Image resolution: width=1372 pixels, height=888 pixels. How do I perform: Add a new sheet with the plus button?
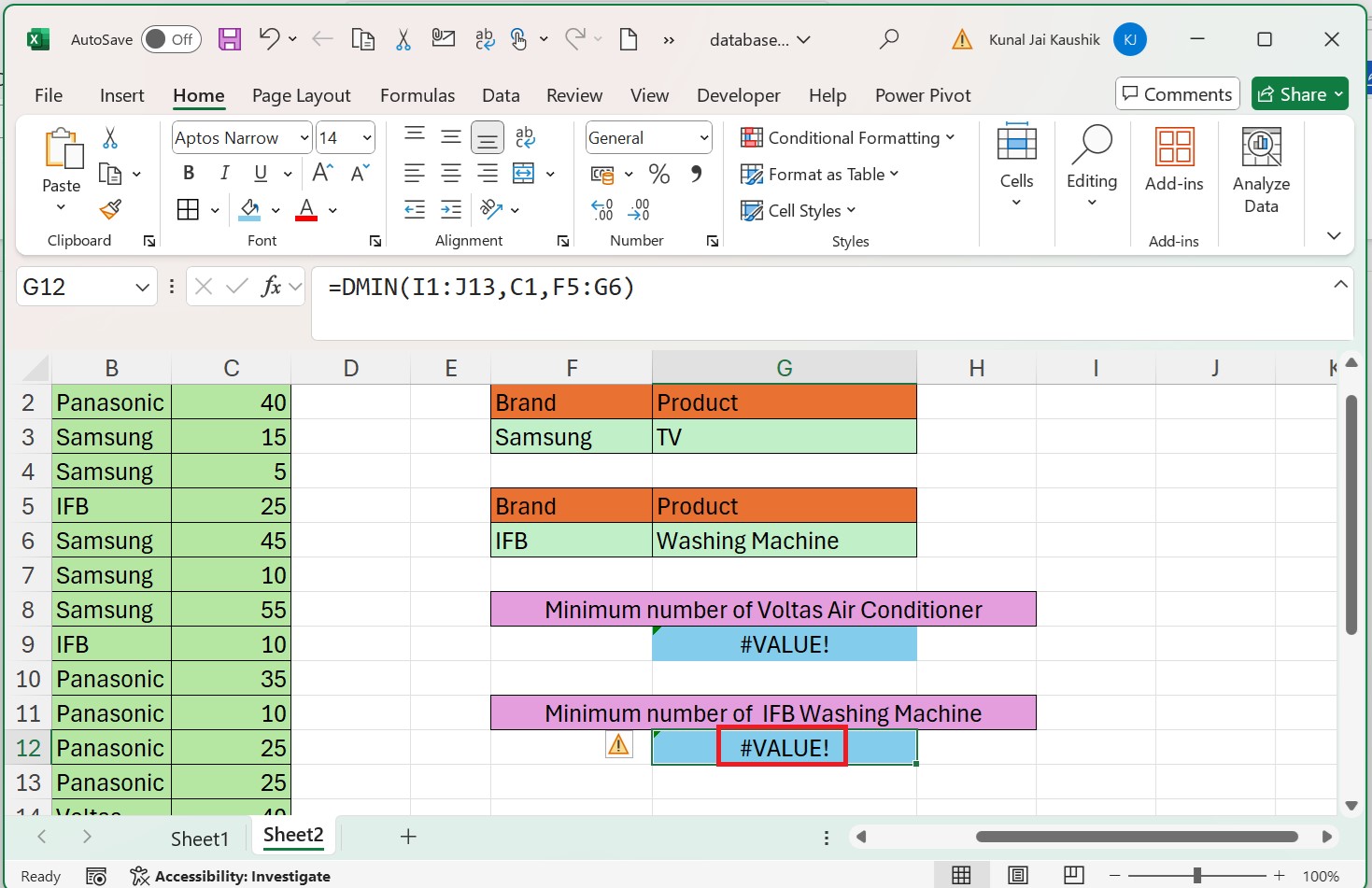tap(408, 837)
